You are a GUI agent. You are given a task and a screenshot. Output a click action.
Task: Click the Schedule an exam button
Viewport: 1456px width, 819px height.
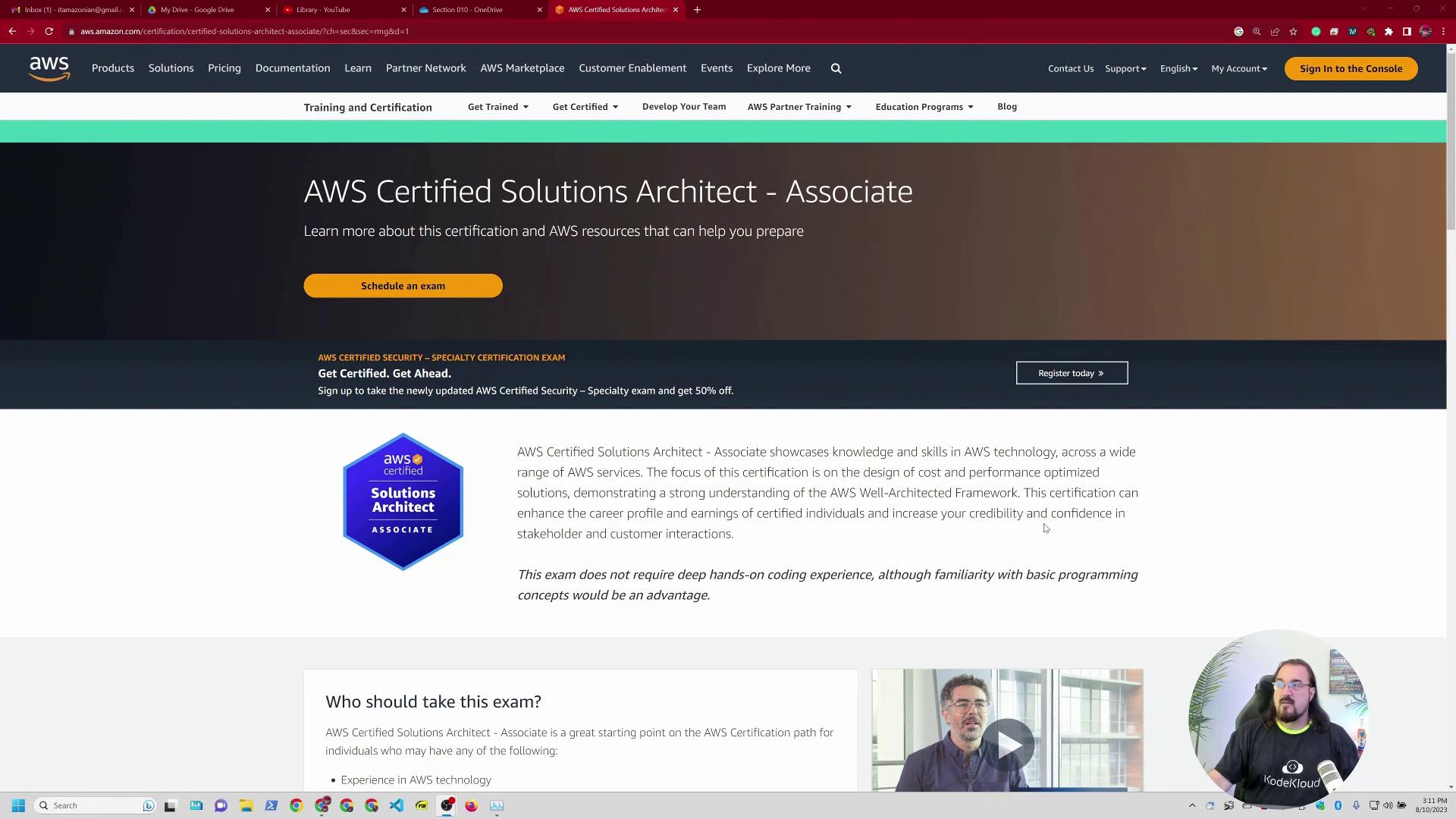(403, 286)
